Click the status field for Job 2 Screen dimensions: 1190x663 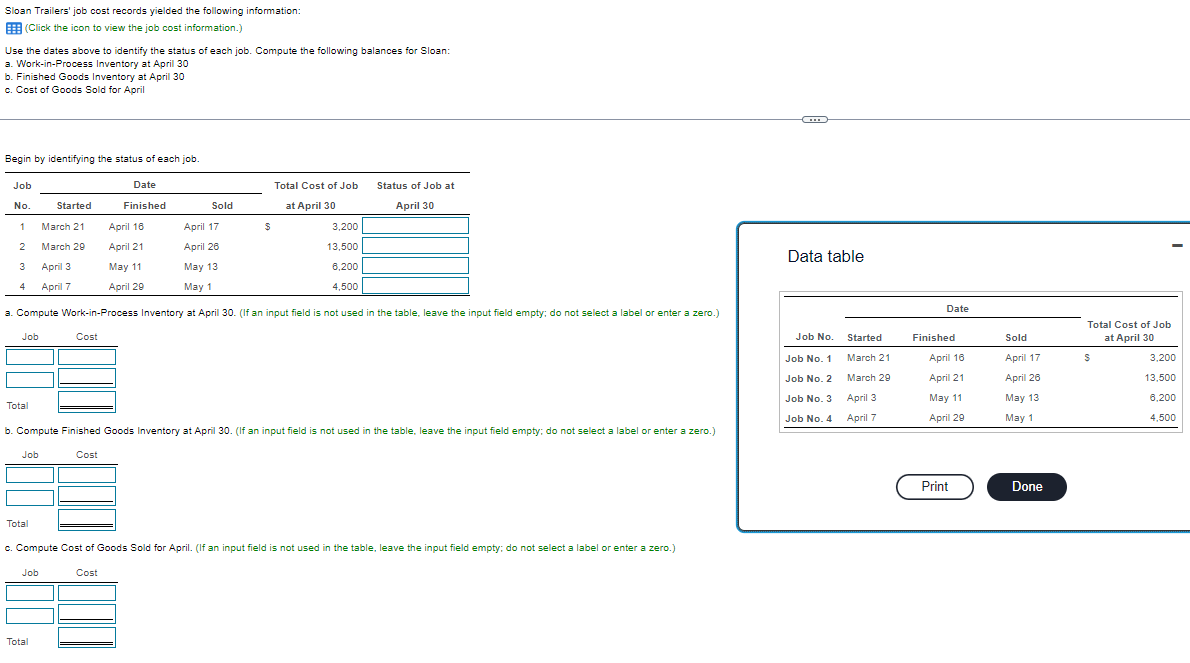pos(415,245)
